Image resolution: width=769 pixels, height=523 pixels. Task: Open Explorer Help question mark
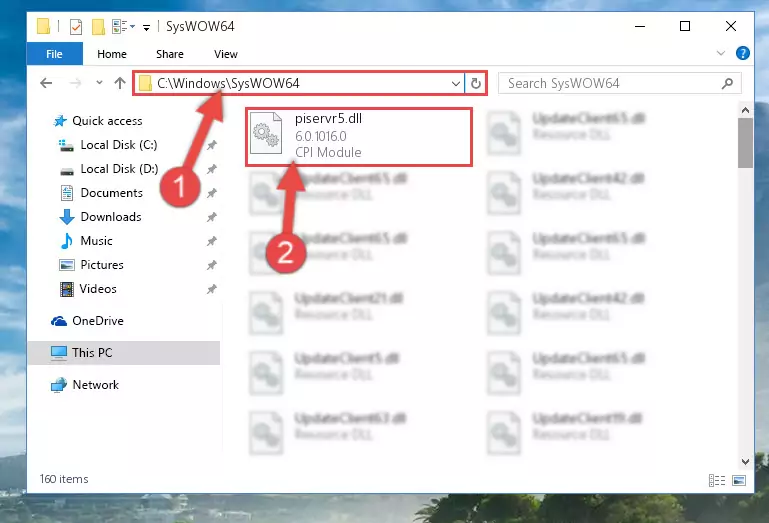click(x=743, y=53)
